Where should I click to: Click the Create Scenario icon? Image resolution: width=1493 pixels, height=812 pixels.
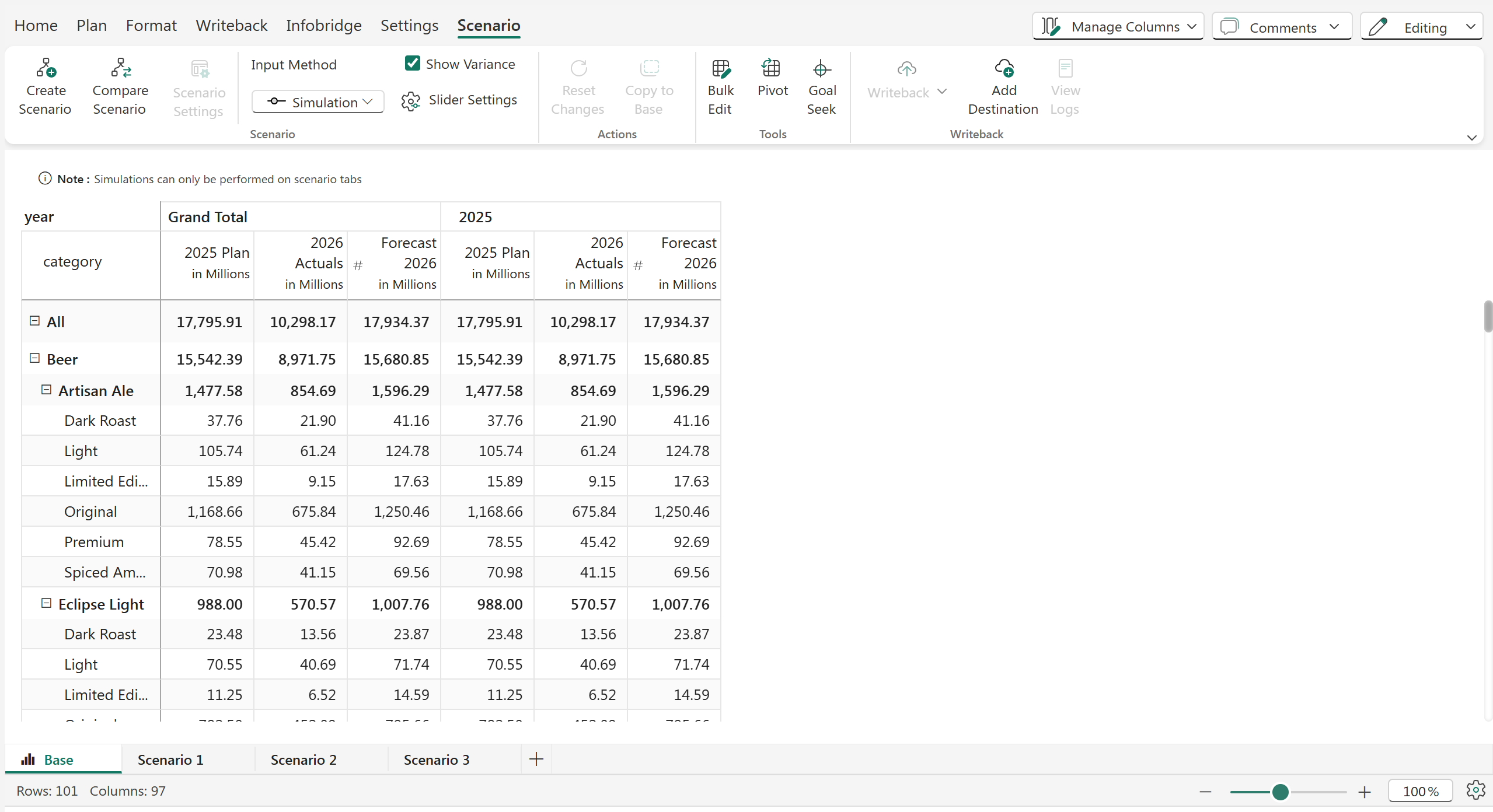[x=46, y=69]
